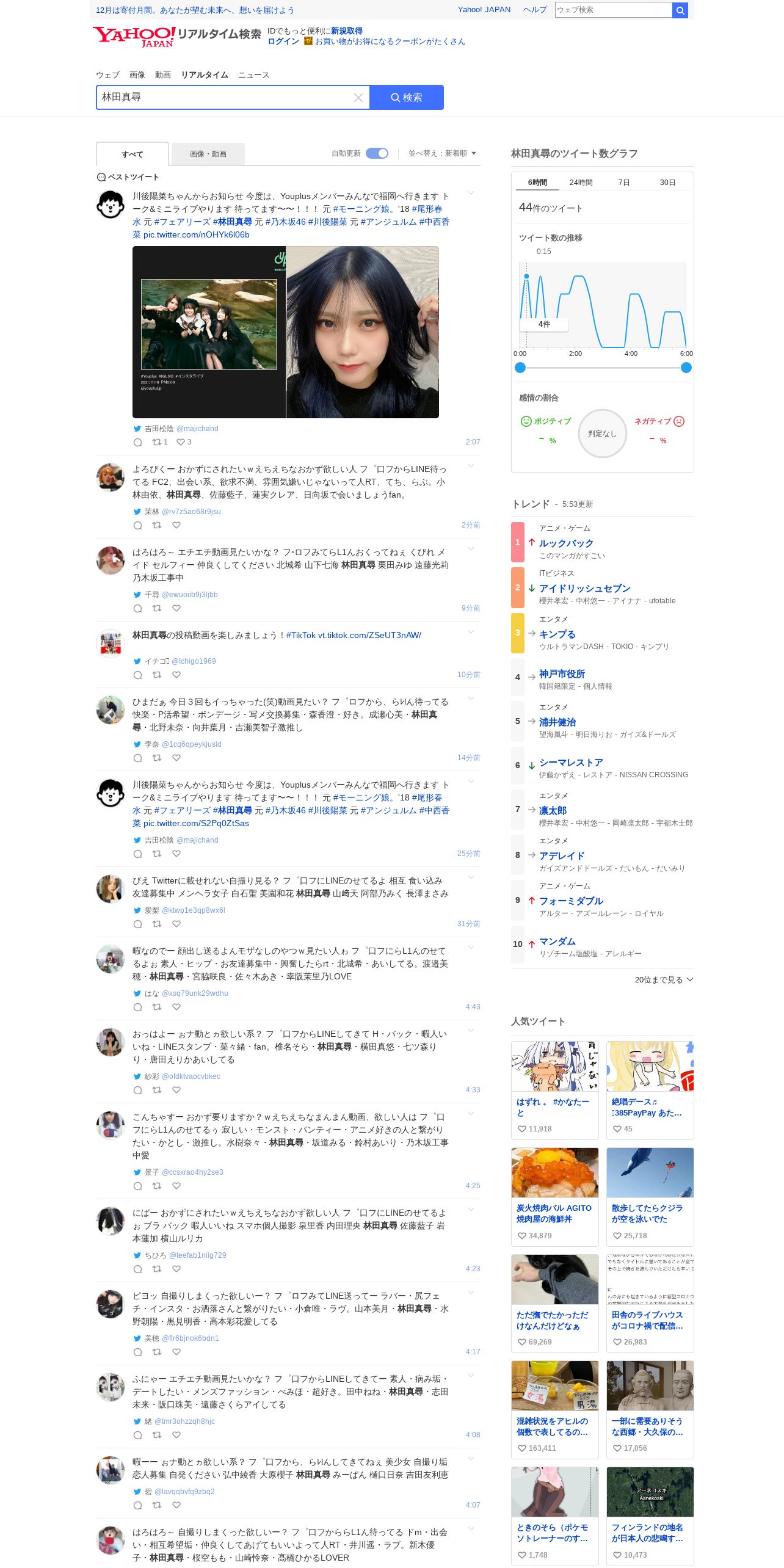Expand the chevron menu on the @rv7z5ao68r9jsu tweet

click(x=471, y=466)
